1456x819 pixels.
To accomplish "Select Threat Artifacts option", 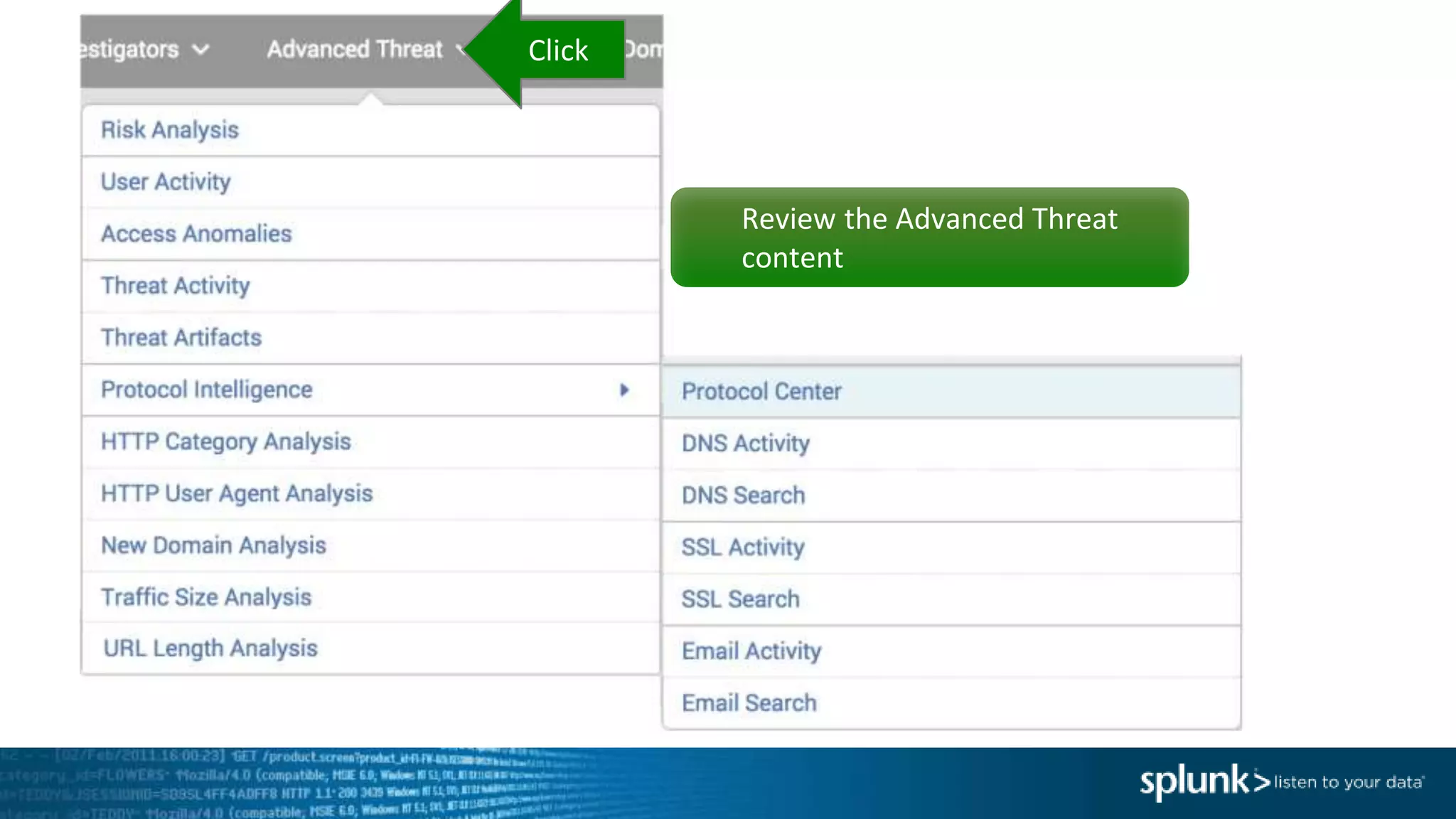I will pyautogui.click(x=370, y=338).
